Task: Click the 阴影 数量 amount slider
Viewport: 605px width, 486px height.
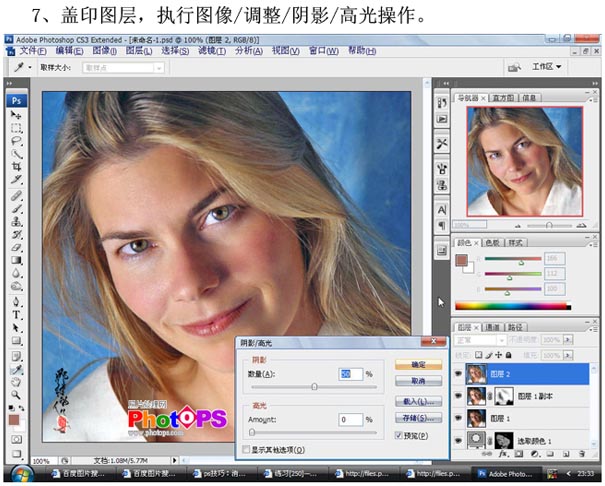Action: 315,387
